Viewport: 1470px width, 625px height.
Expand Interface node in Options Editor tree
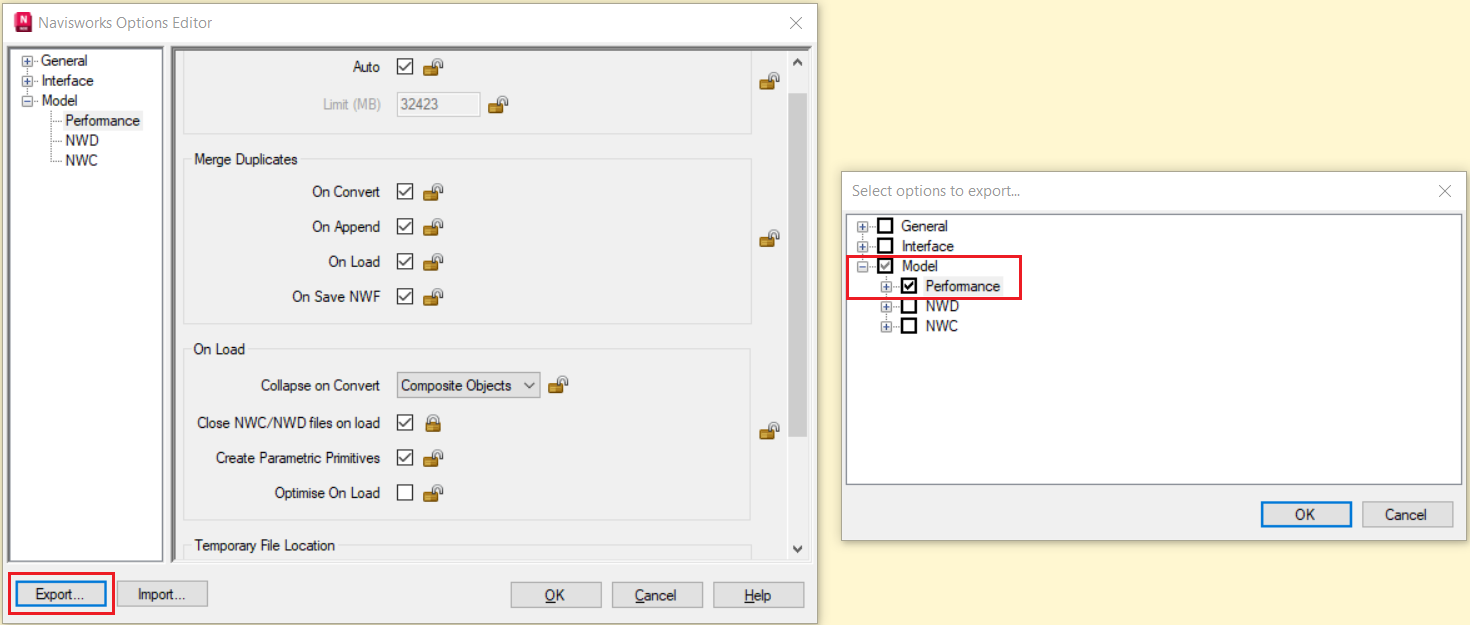tap(27, 81)
